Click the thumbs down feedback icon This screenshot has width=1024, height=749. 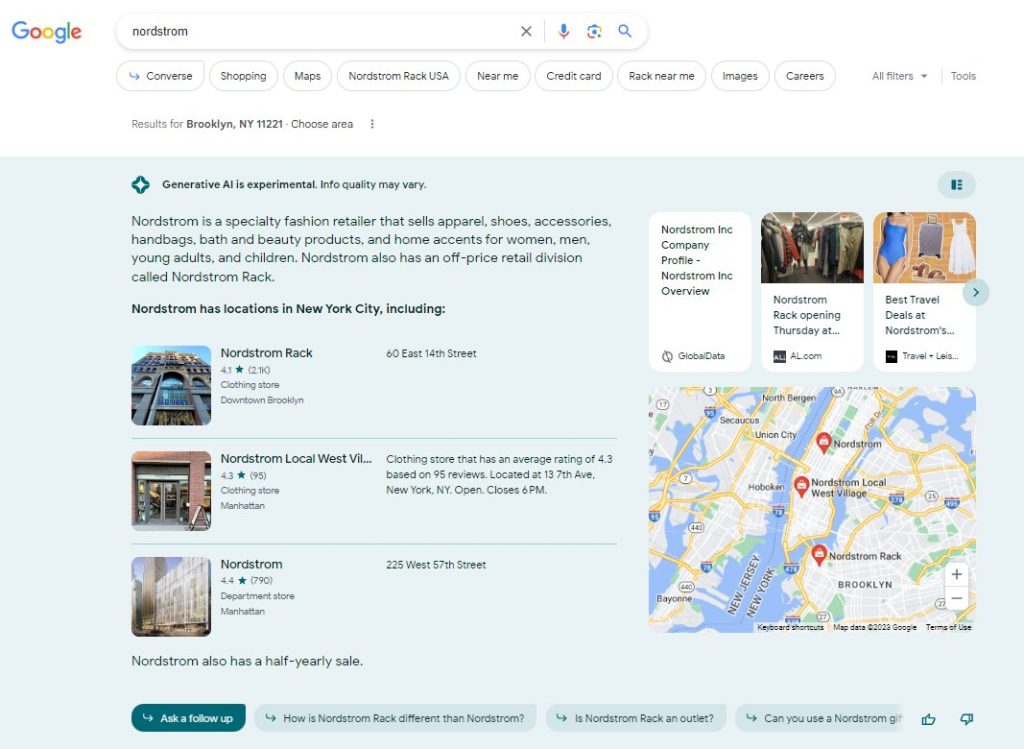coord(966,718)
